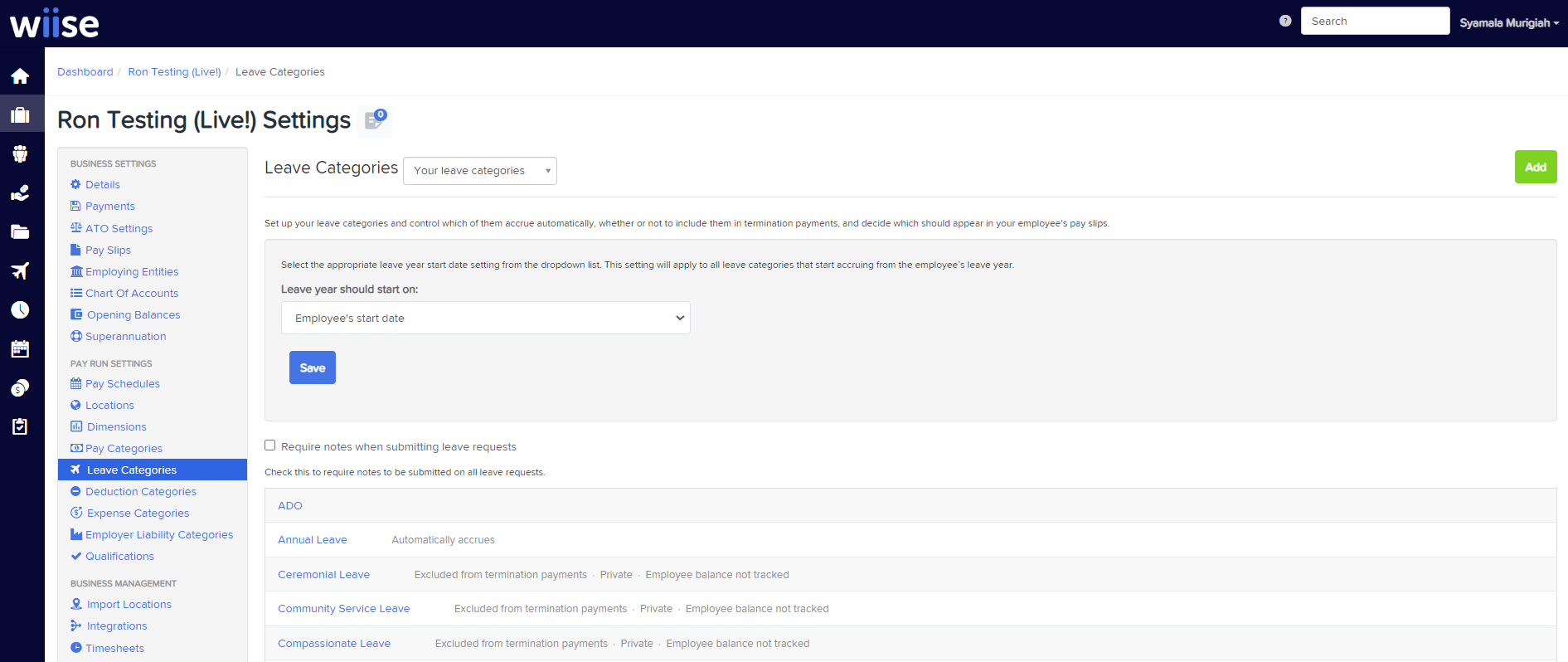Open the ADO leave category

[290, 505]
